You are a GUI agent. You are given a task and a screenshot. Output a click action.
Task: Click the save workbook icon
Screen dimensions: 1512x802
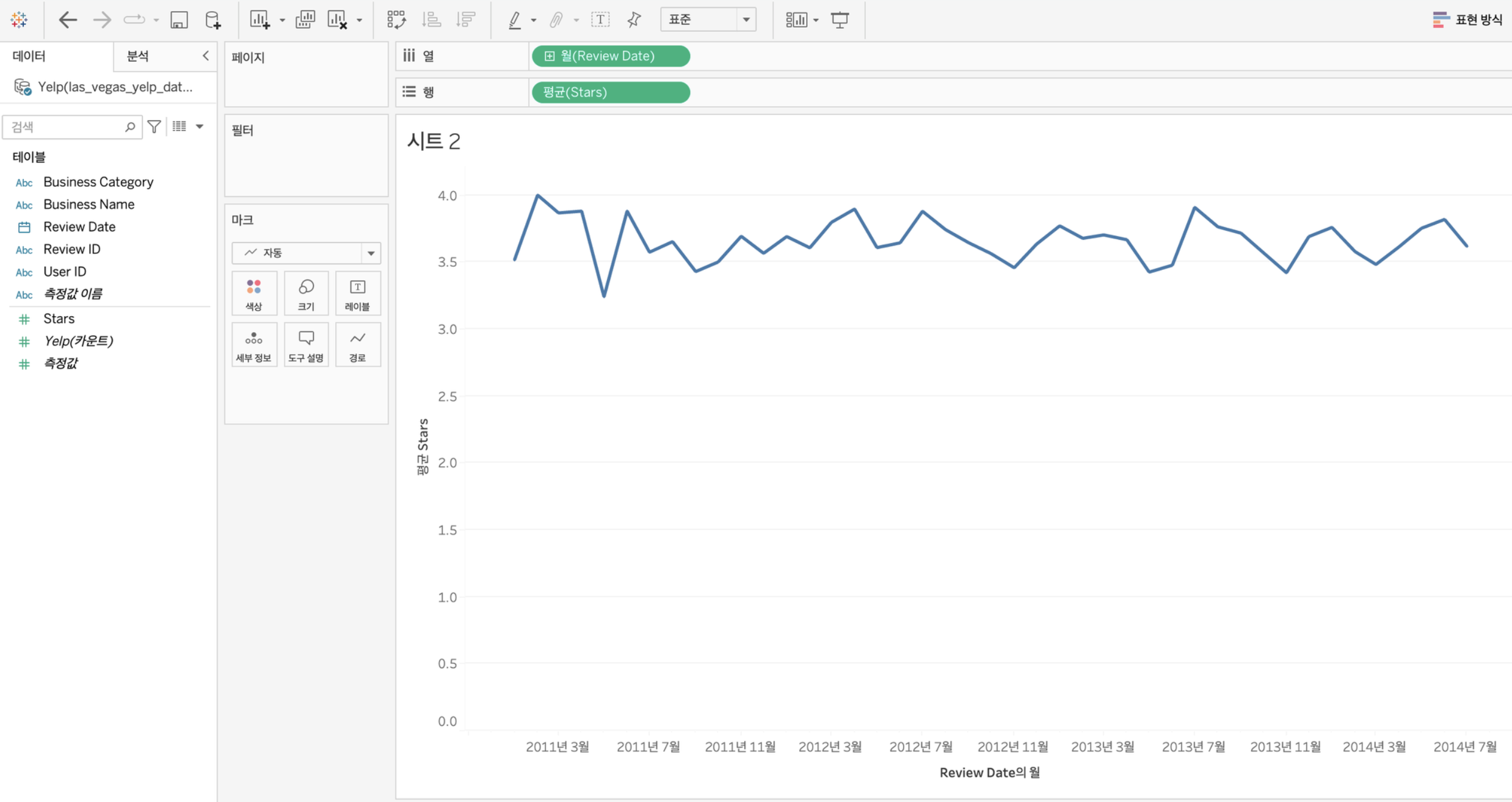pyautogui.click(x=178, y=20)
